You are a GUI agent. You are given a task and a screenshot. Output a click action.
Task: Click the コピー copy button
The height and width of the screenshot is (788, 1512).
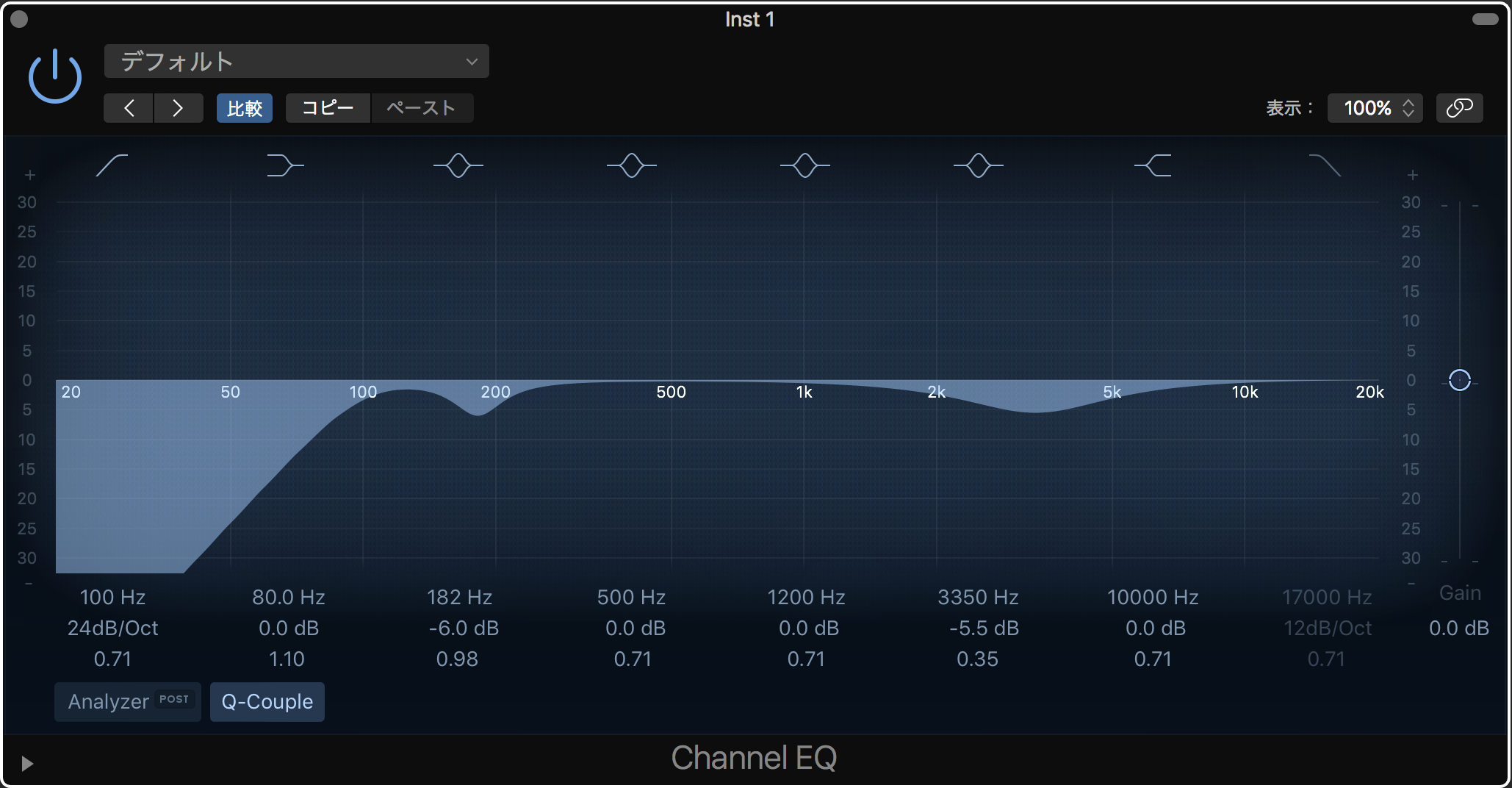[x=328, y=108]
